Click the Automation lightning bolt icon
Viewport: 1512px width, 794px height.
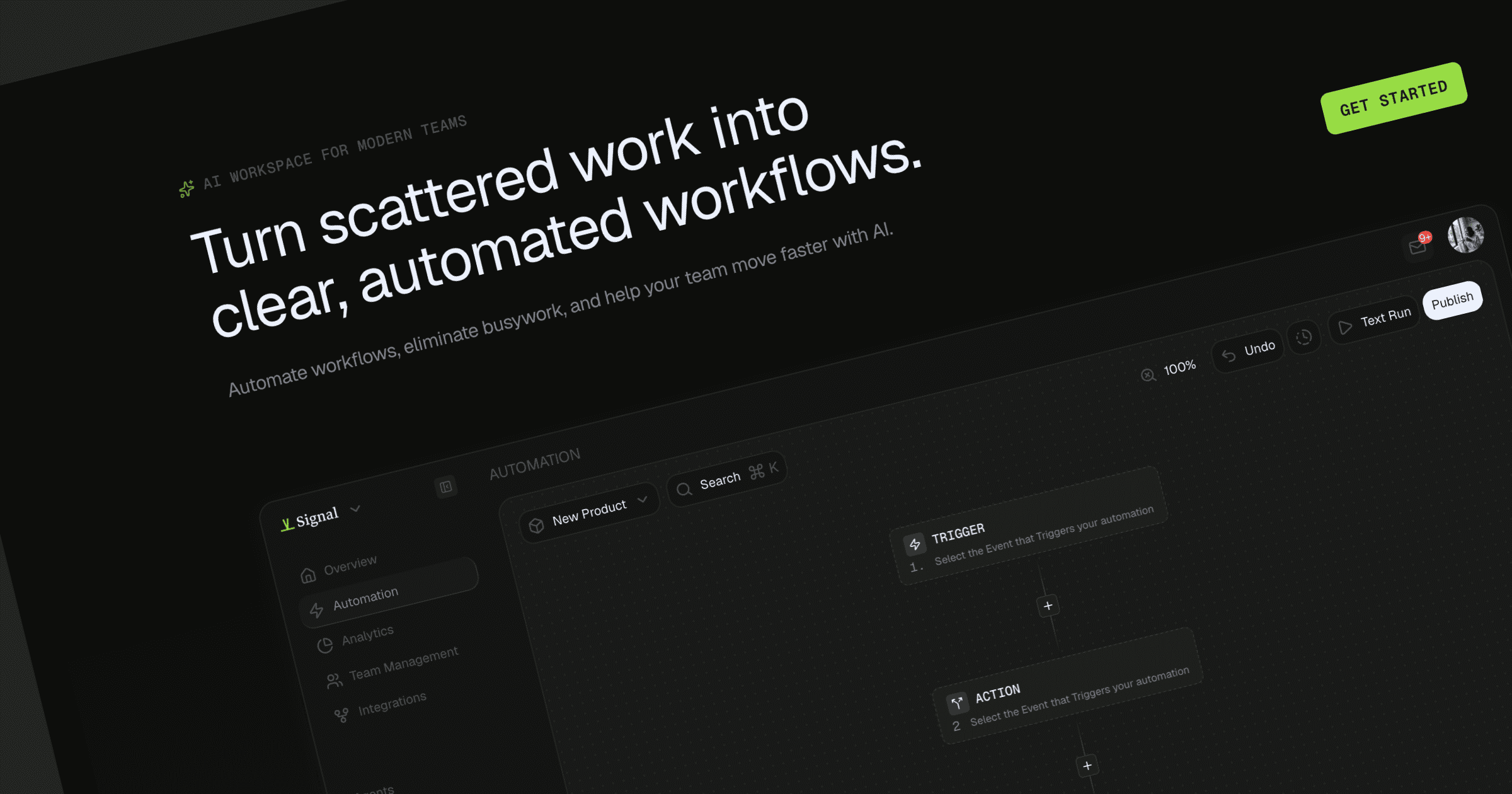point(316,609)
